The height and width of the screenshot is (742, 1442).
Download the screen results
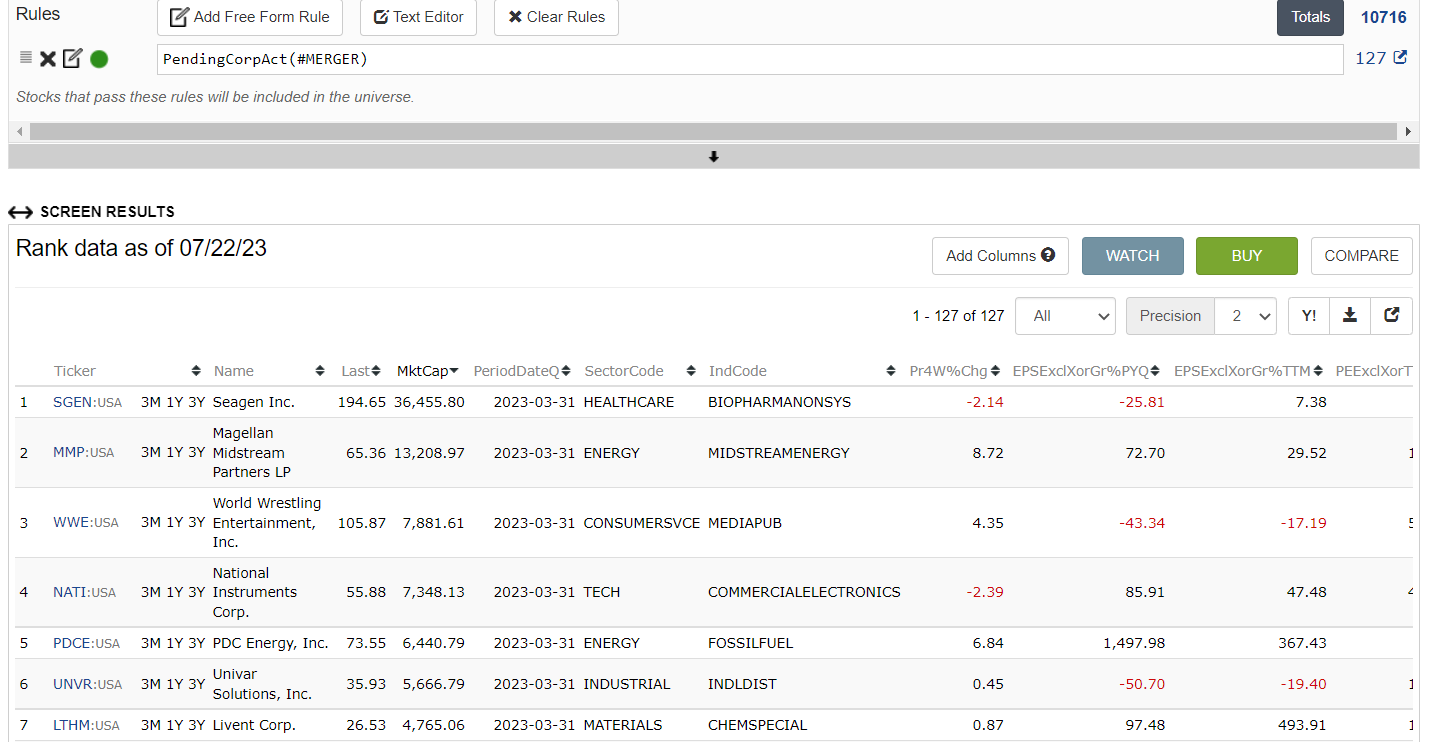(x=1350, y=316)
